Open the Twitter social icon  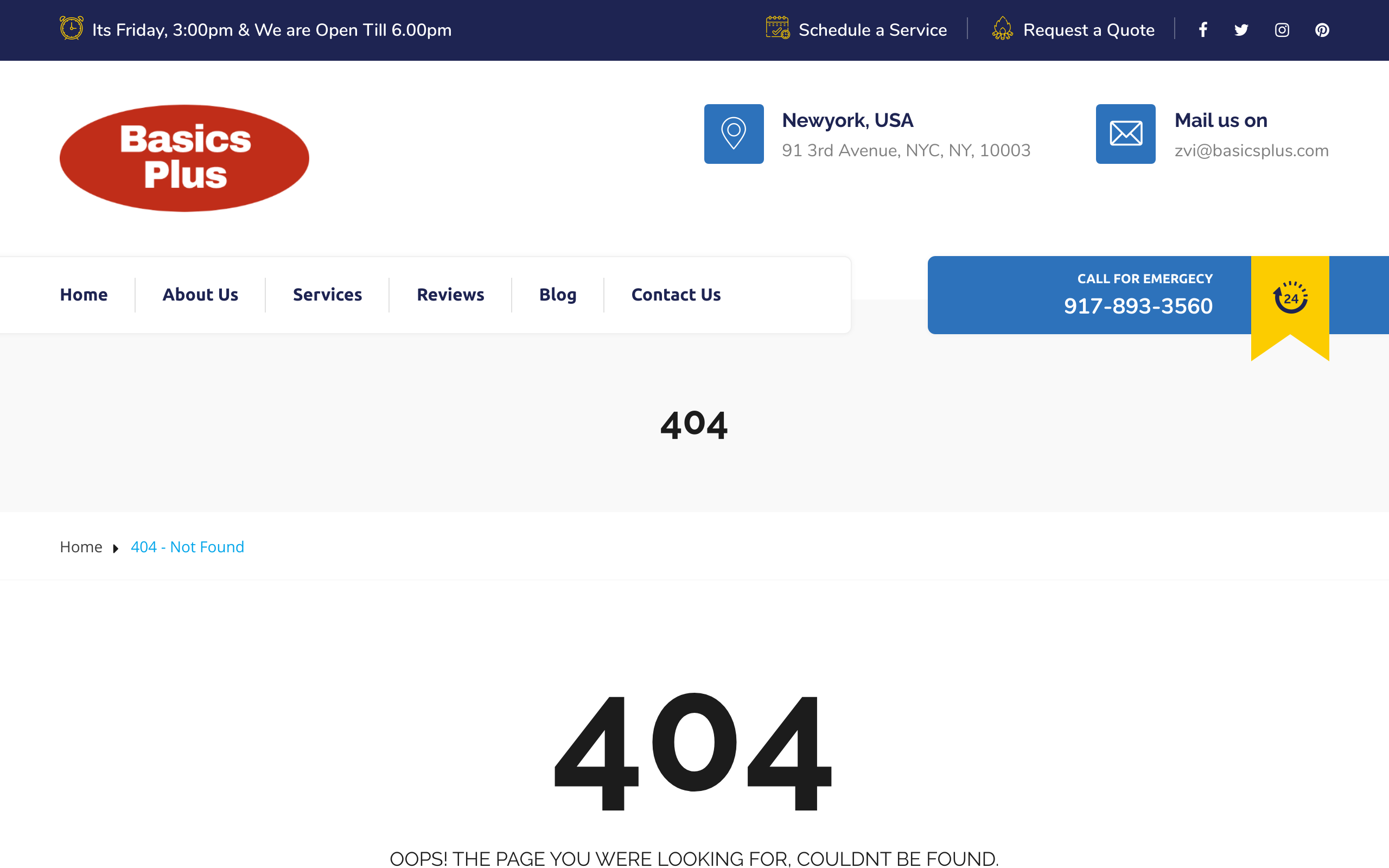point(1241,30)
